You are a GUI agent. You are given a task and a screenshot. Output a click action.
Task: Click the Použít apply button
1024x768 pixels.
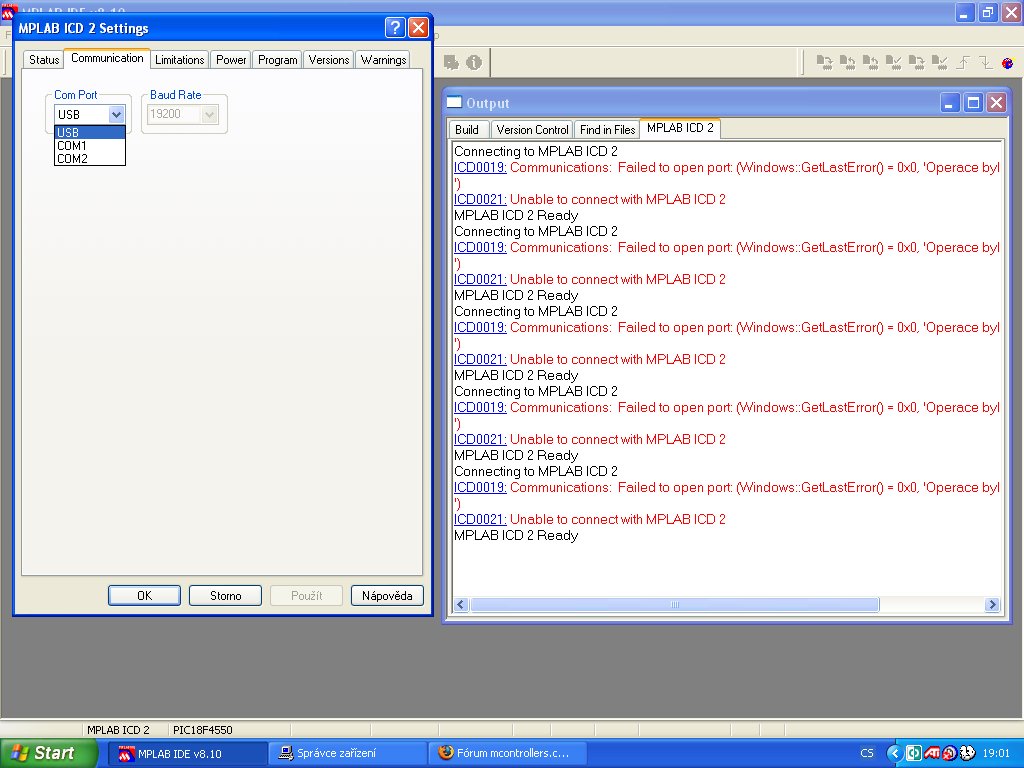tap(306, 596)
